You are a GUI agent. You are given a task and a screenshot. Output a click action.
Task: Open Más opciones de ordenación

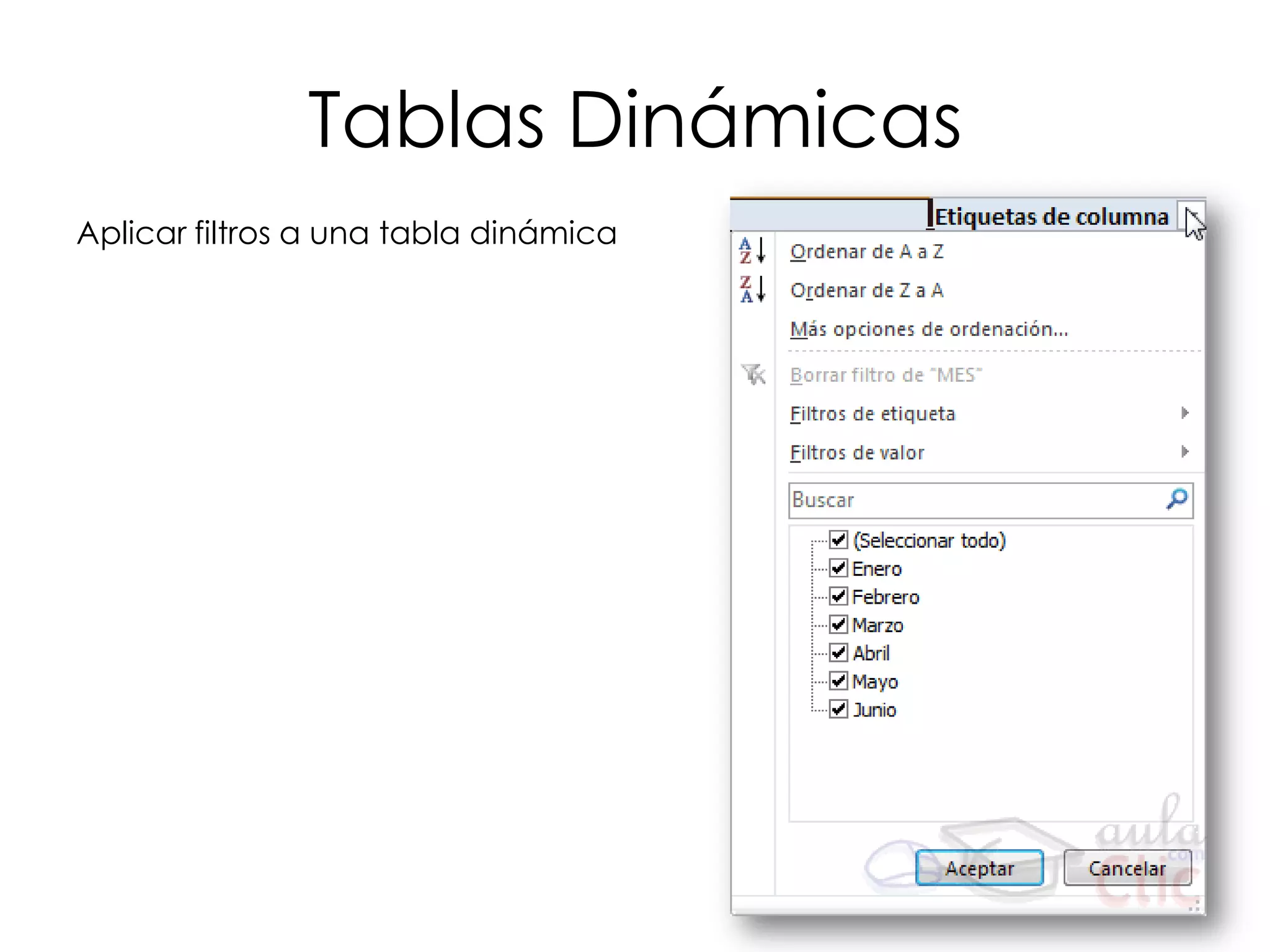(x=929, y=329)
